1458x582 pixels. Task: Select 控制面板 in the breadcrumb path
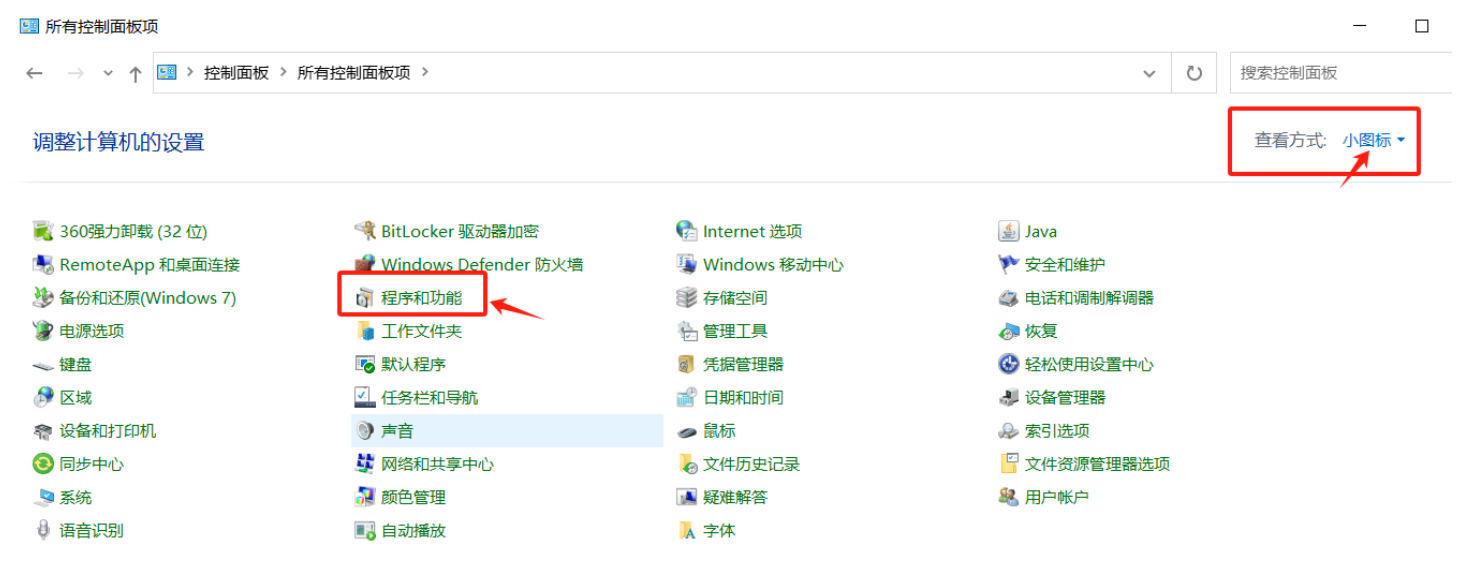click(236, 73)
